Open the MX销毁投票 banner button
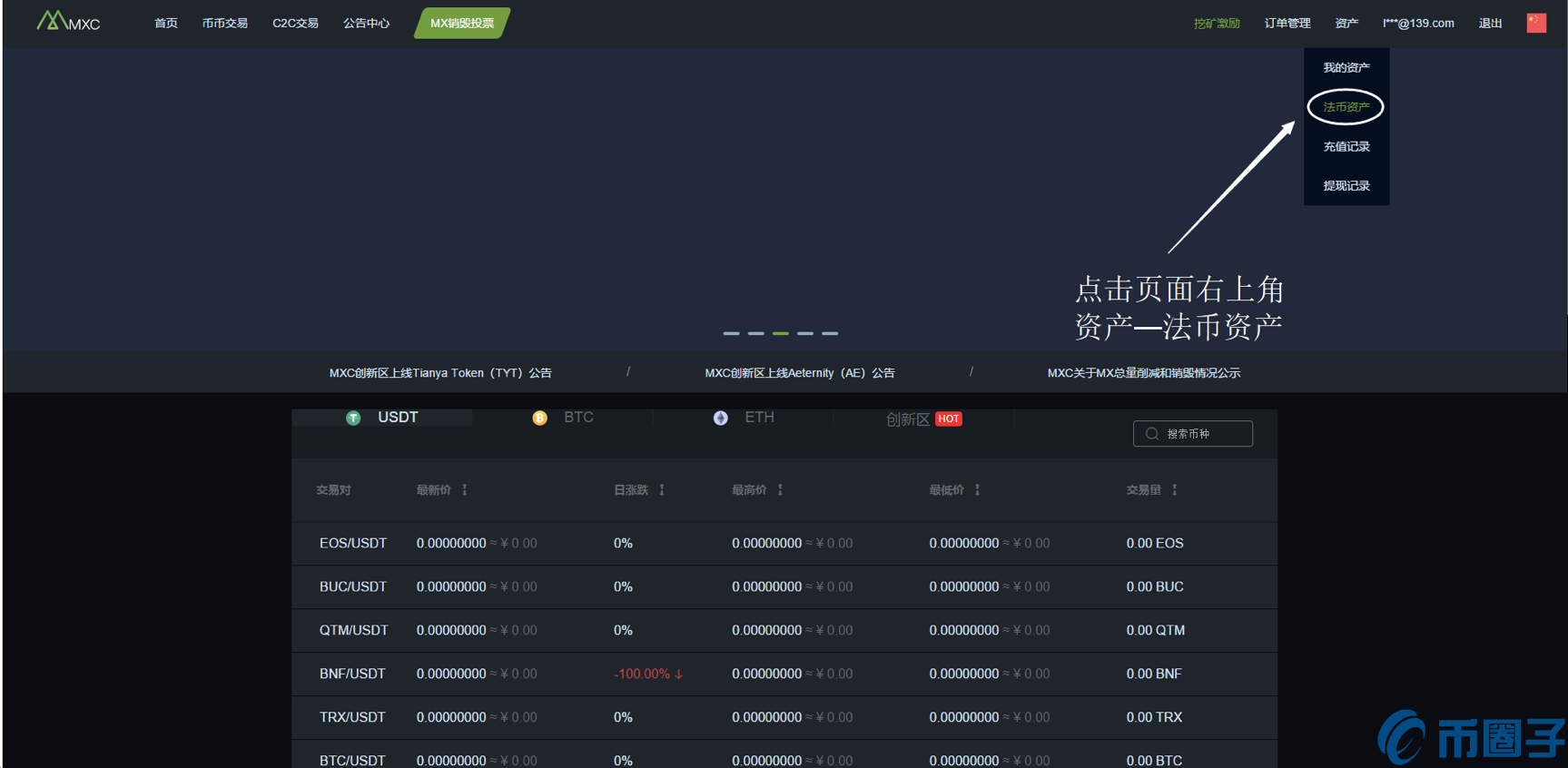The width and height of the screenshot is (1568, 768). click(462, 23)
